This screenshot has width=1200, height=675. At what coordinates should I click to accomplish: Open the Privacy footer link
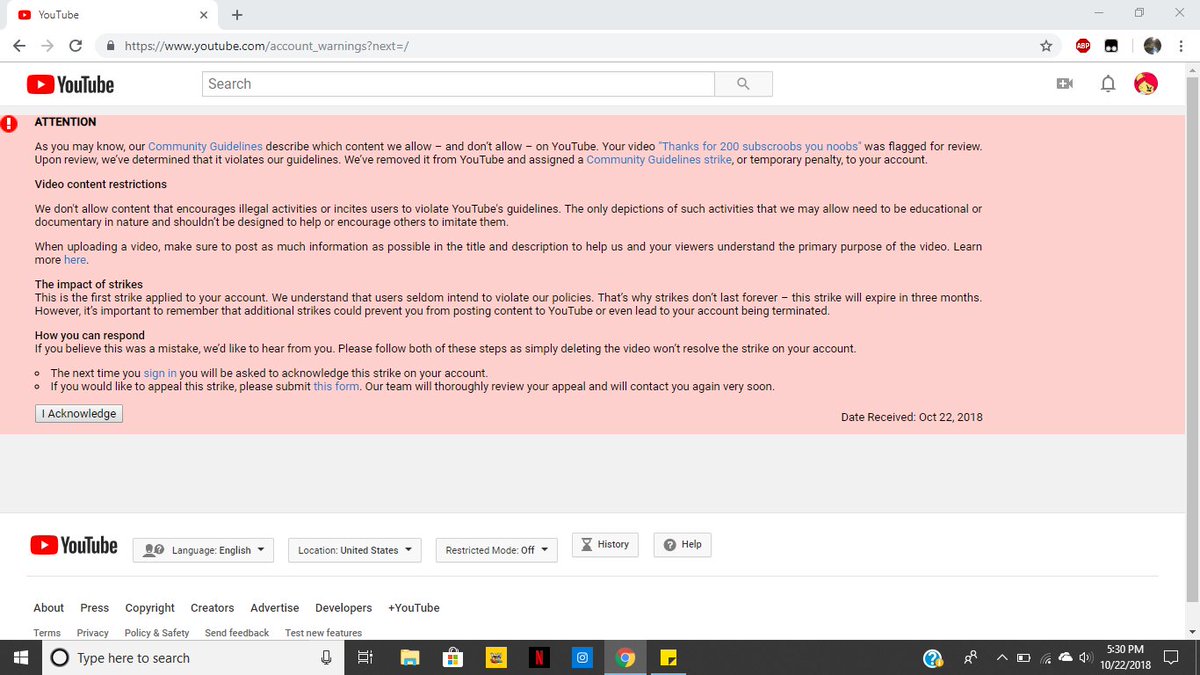[92, 633]
